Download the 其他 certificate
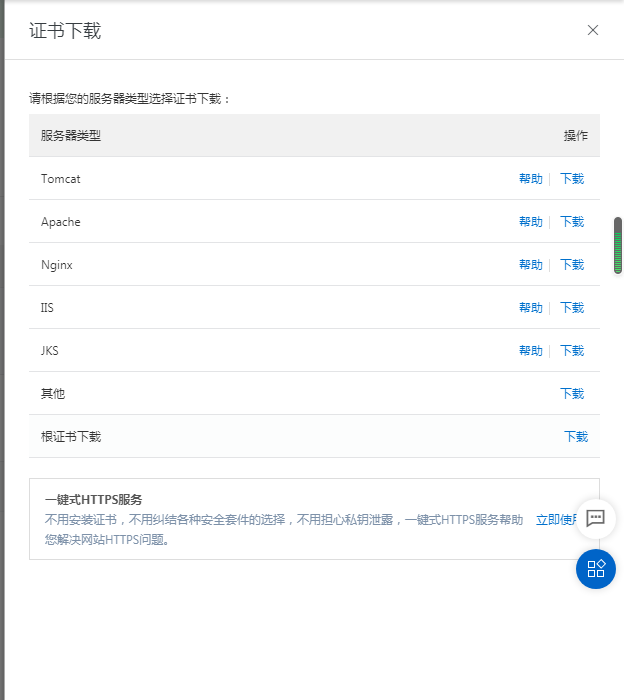 572,393
